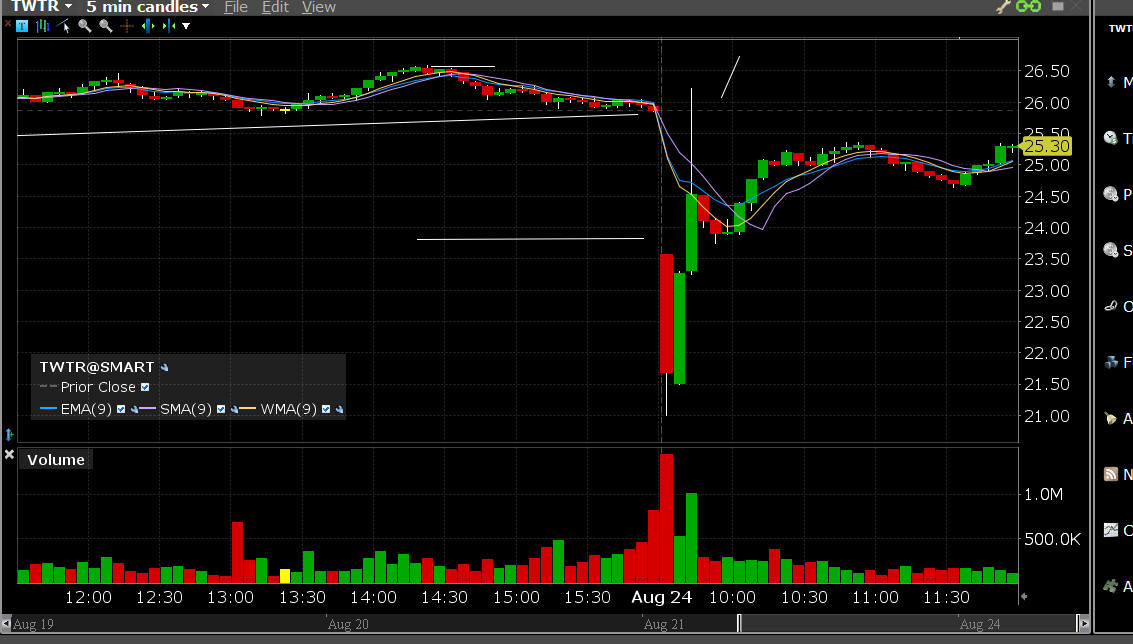
Task: Click the bottom timeline scrollbar handle
Action: point(738,624)
